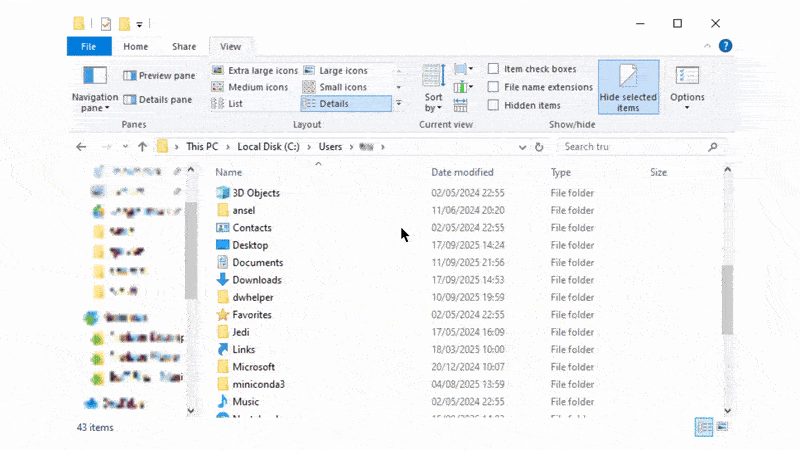Click the New folder quick access icon
800x450 pixels.
point(124,24)
